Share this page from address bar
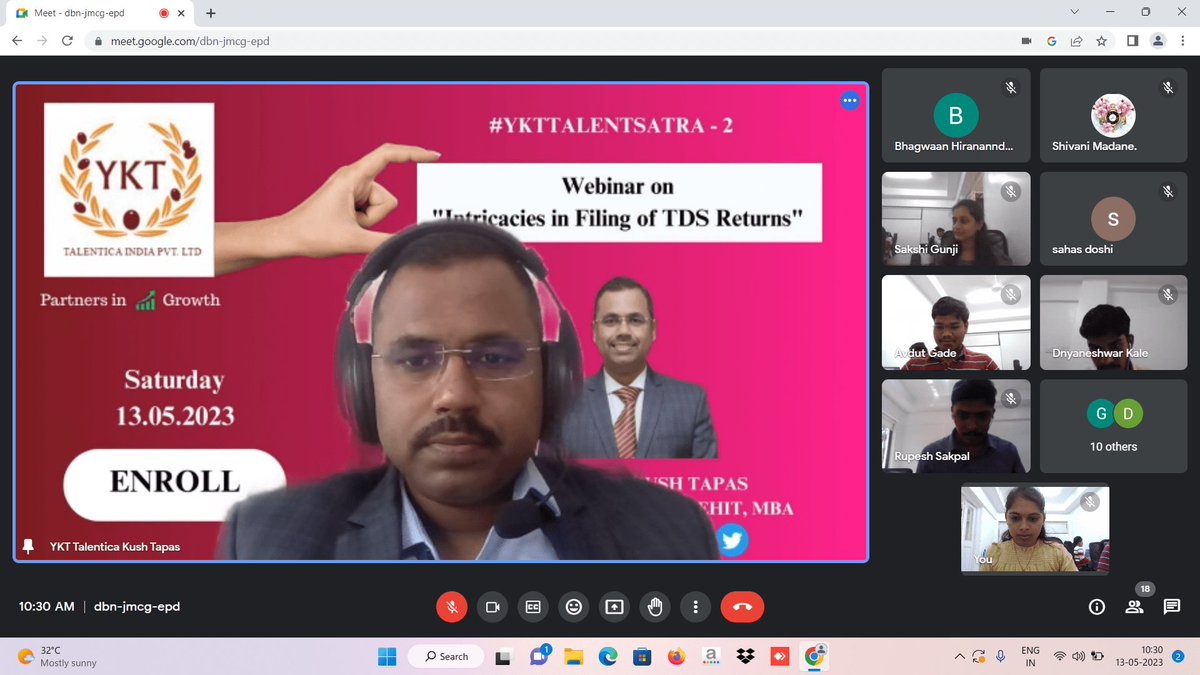This screenshot has width=1200, height=675. [x=1076, y=41]
